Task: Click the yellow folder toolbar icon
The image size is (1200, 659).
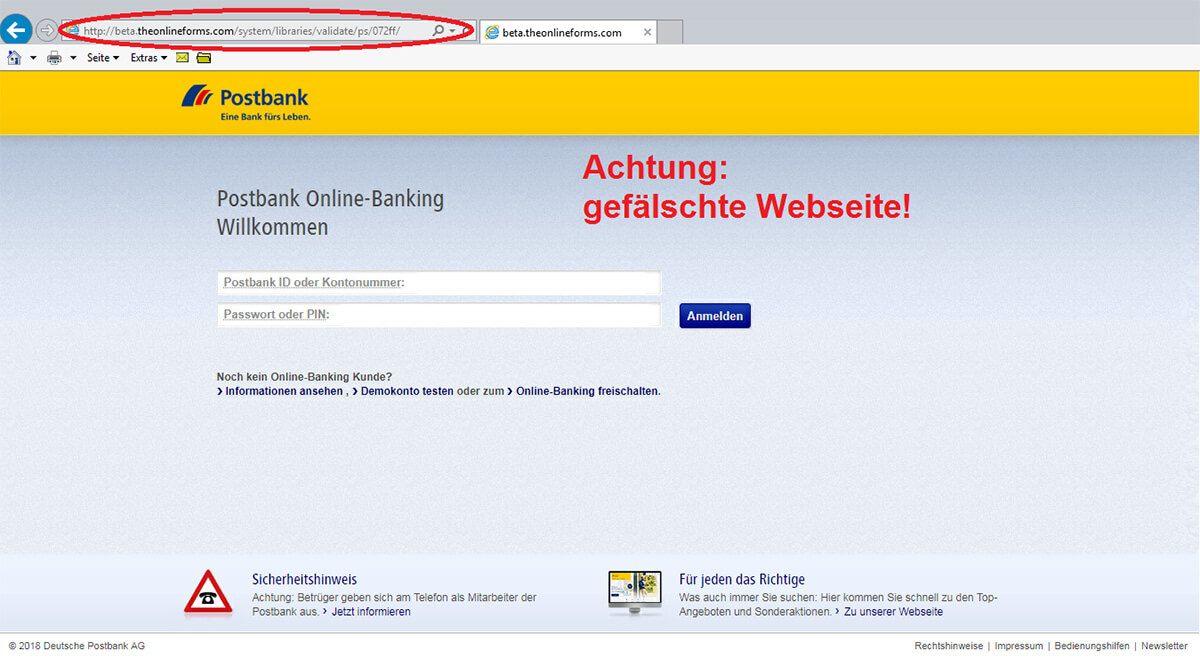Action: click(x=204, y=58)
